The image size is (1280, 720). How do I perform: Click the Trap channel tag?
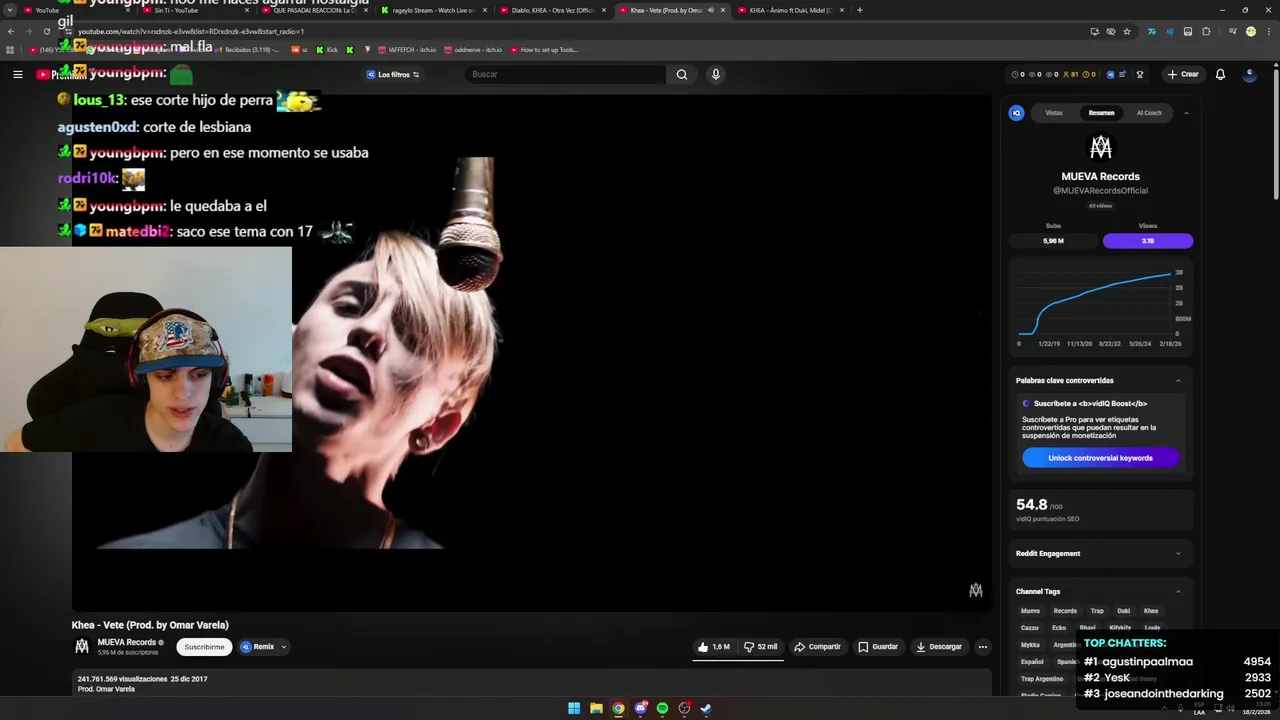(1097, 611)
